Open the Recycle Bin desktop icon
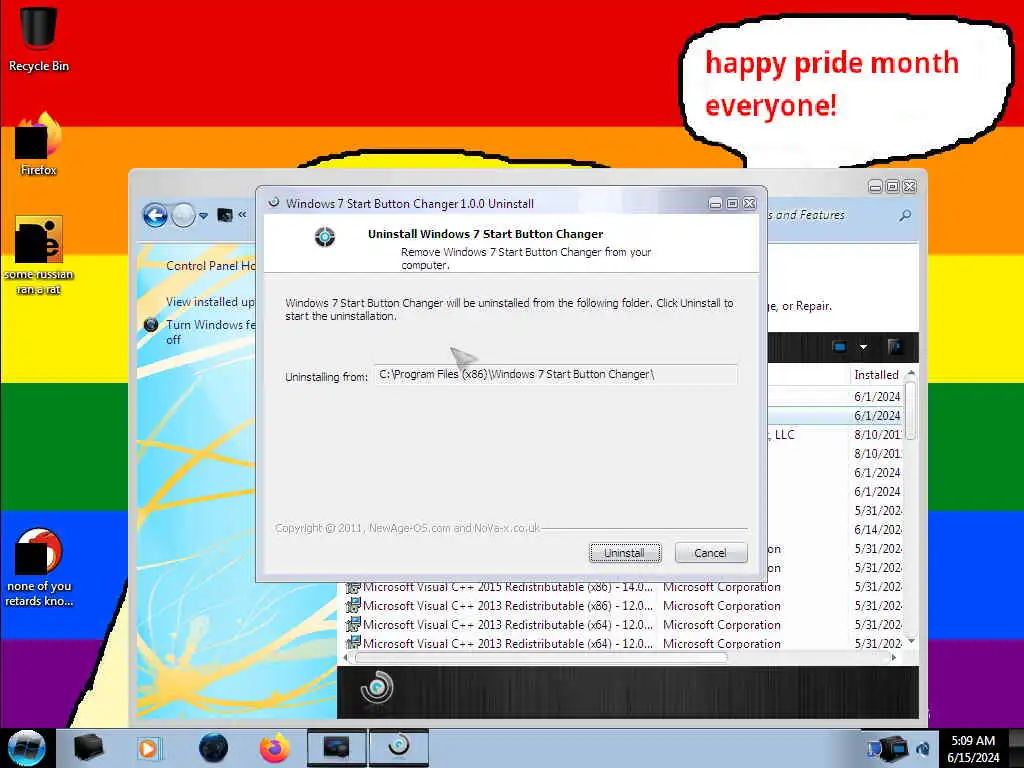The image size is (1024, 768). (39, 39)
